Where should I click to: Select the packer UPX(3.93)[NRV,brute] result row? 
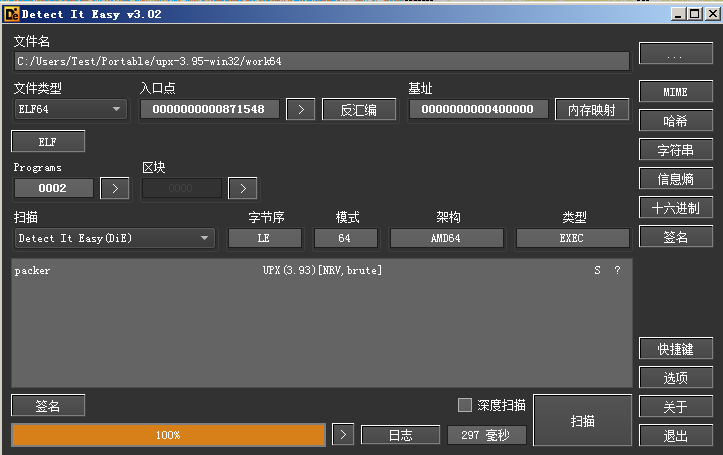pos(322,270)
